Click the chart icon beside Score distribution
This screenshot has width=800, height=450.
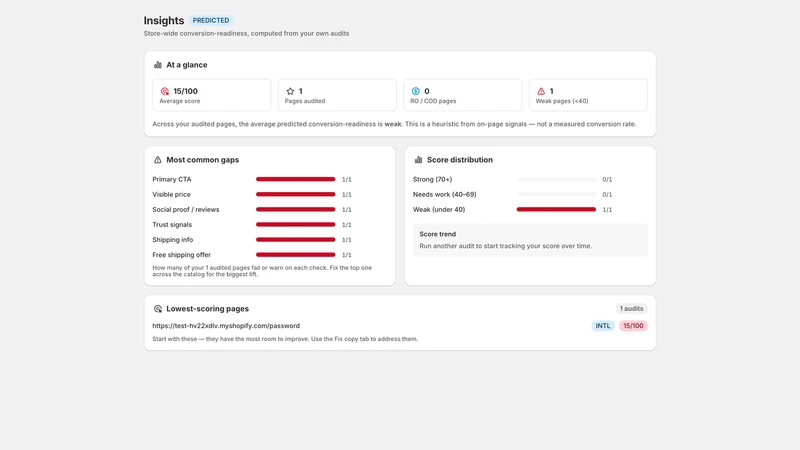point(418,160)
